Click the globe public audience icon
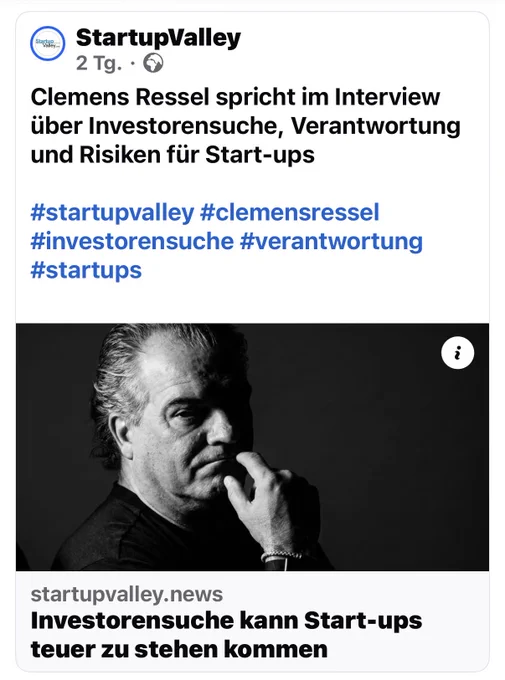 (x=153, y=63)
